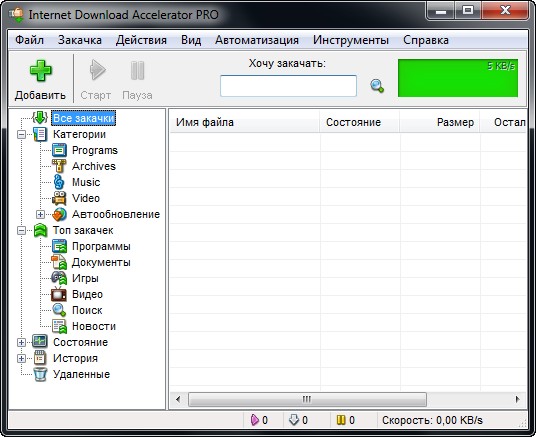Click the Поиск magnifier icon in tree
This screenshot has width=536, height=437.
click(x=59, y=310)
